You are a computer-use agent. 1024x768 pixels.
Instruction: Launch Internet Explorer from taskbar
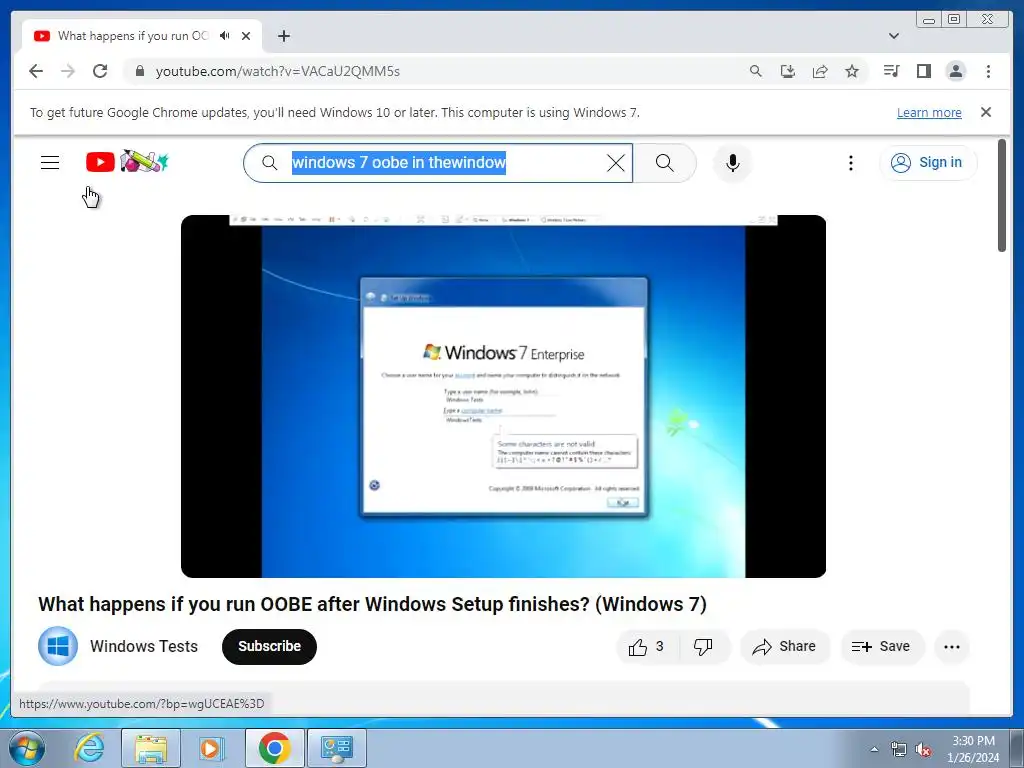[89, 748]
